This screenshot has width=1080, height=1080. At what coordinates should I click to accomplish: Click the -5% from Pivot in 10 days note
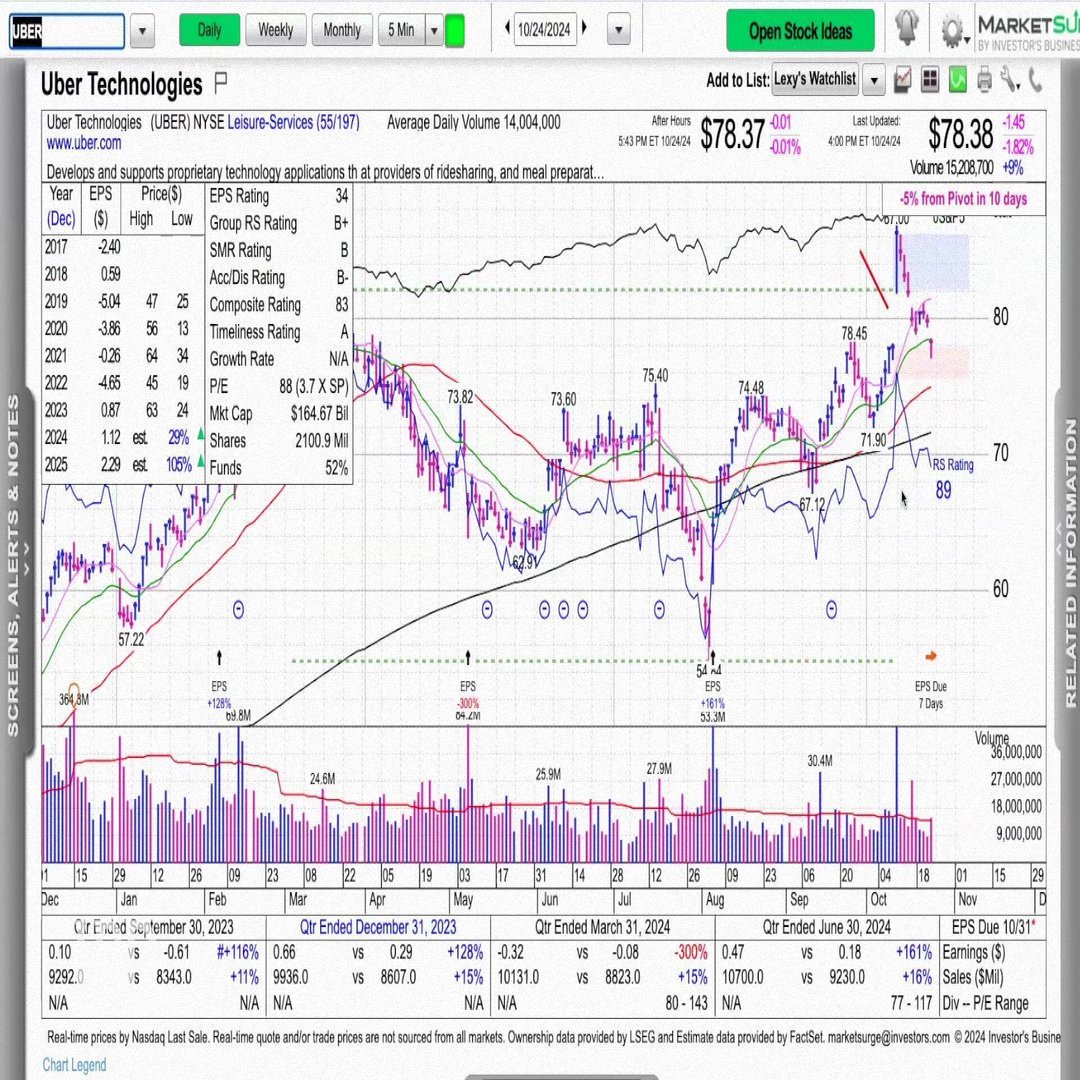[963, 199]
